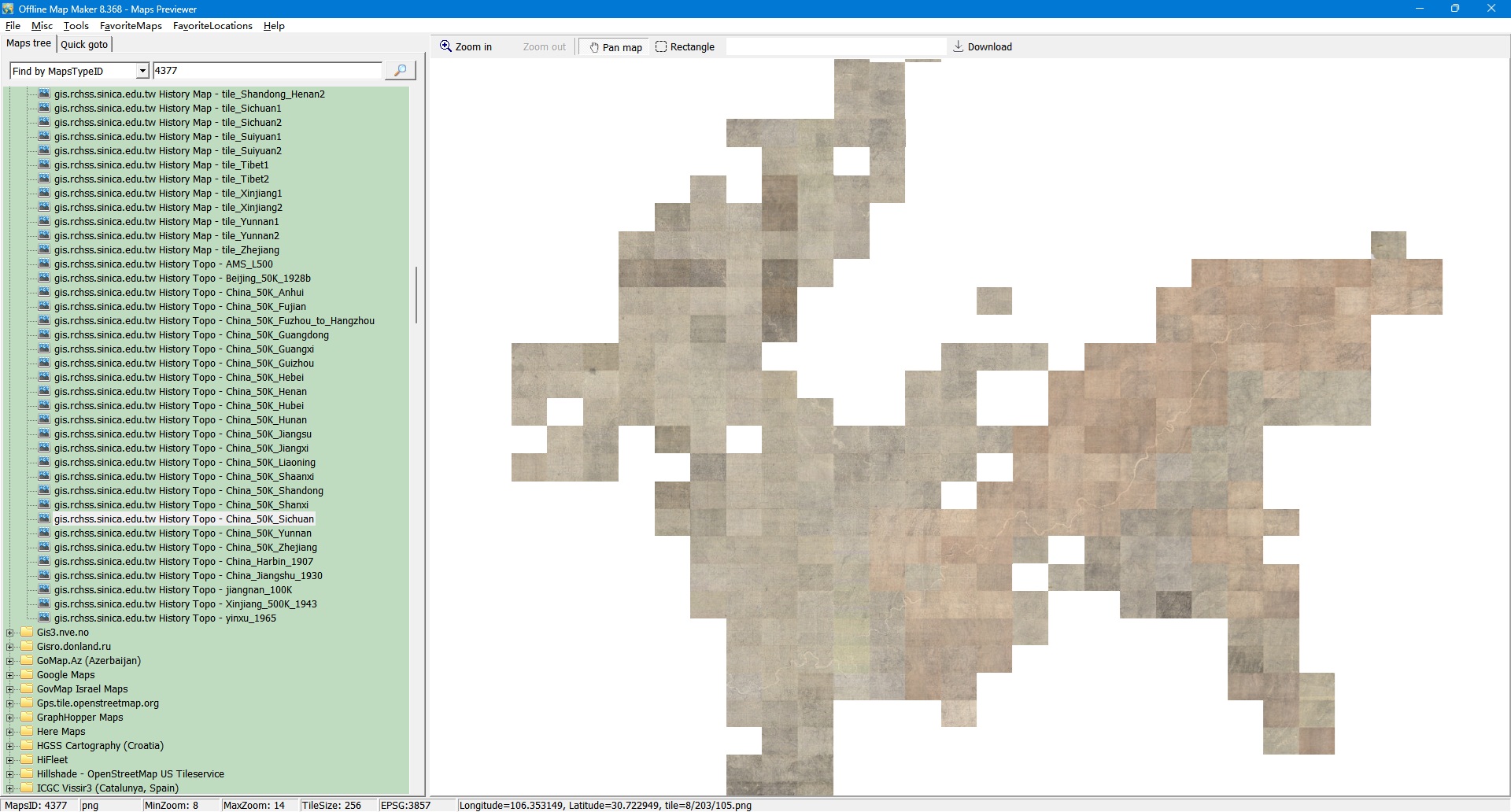Click the China_50K_Sichuan map layer icon
Image resolution: width=1511 pixels, height=812 pixels.
point(44,519)
